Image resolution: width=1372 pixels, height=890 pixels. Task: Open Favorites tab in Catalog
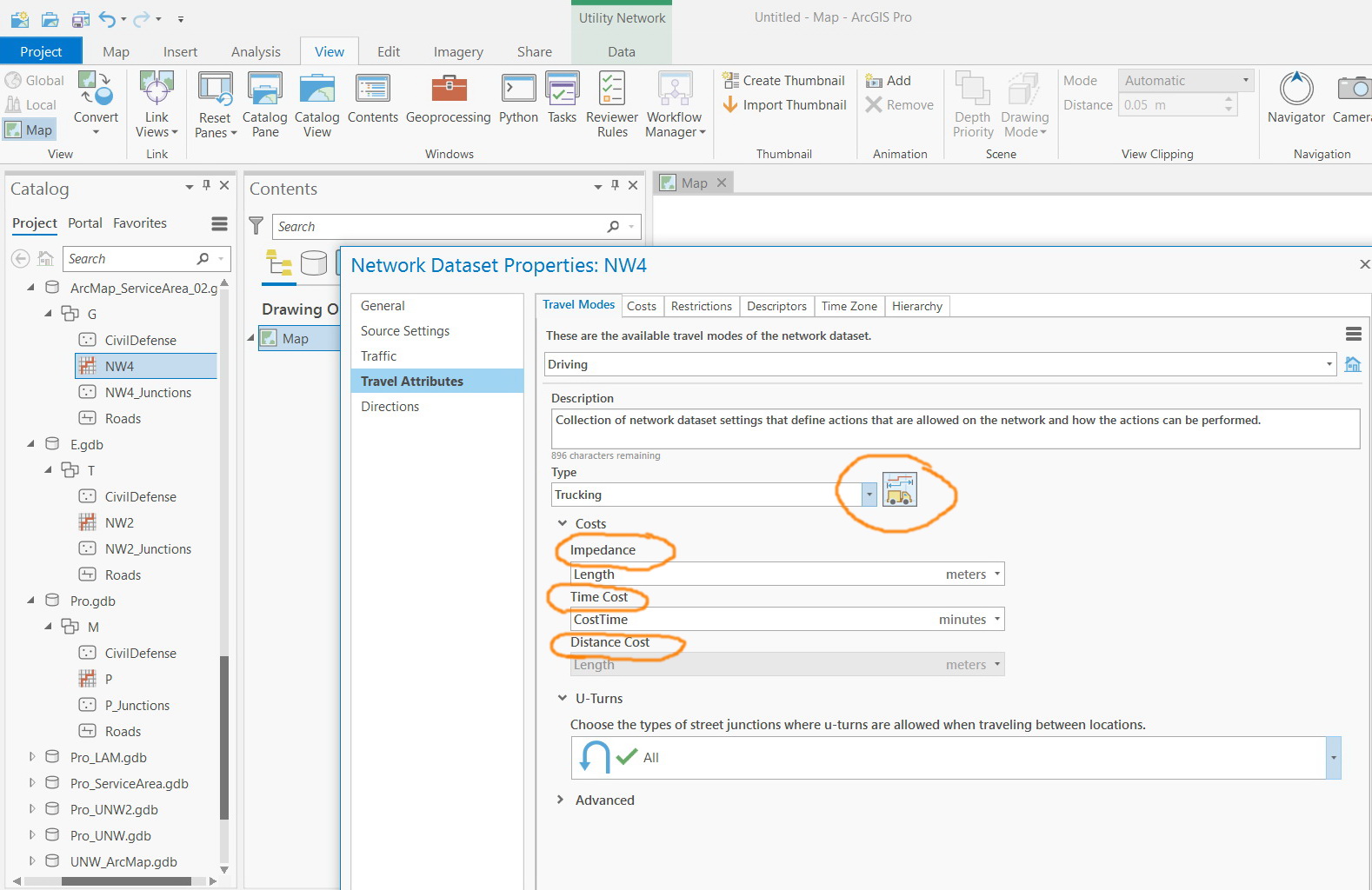[x=140, y=223]
